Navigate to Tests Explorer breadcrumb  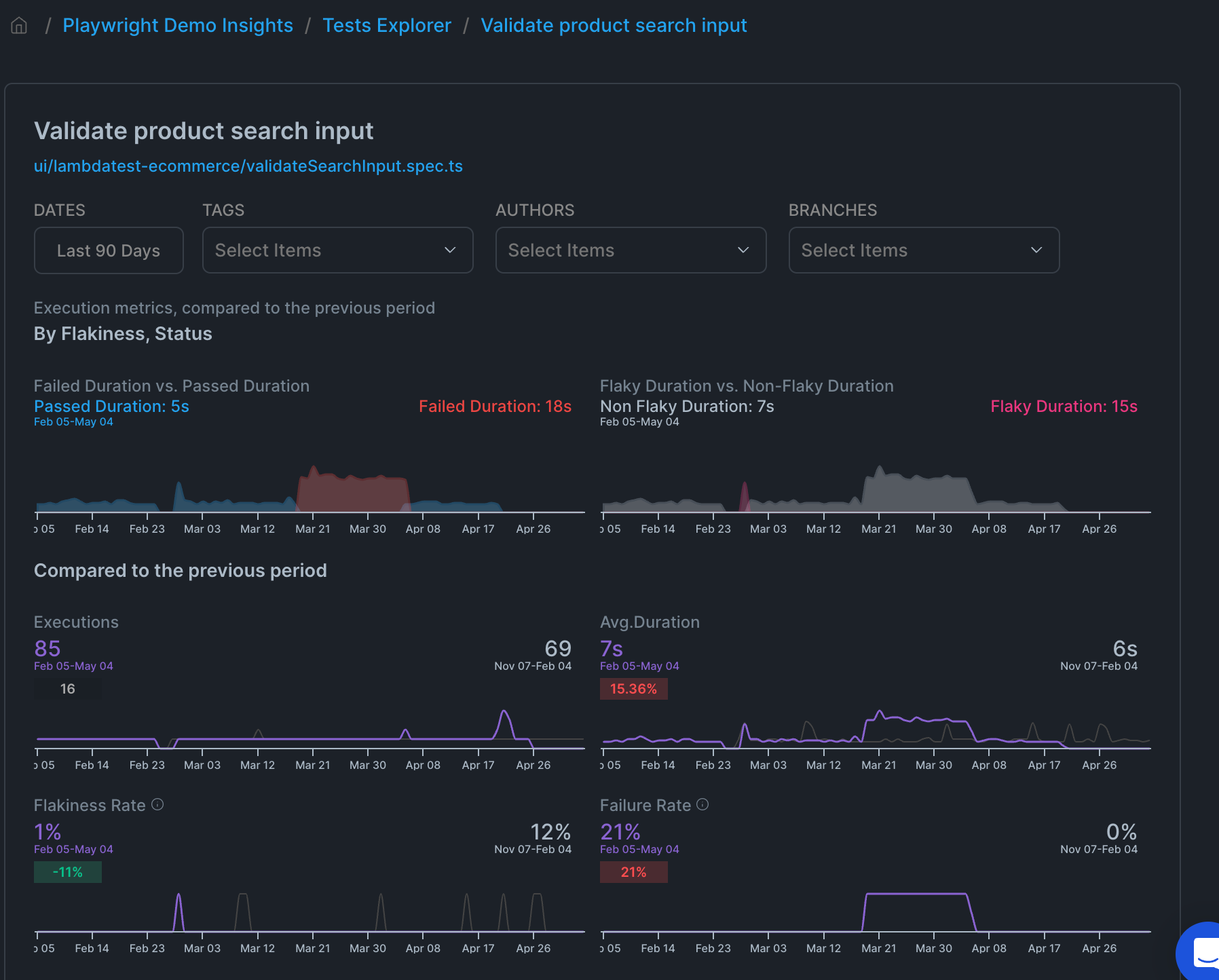pyautogui.click(x=387, y=26)
